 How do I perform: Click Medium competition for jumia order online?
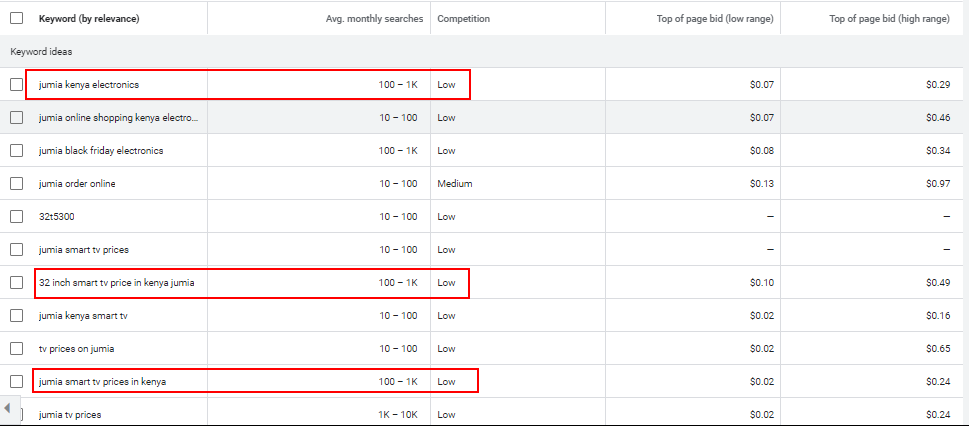(x=455, y=184)
